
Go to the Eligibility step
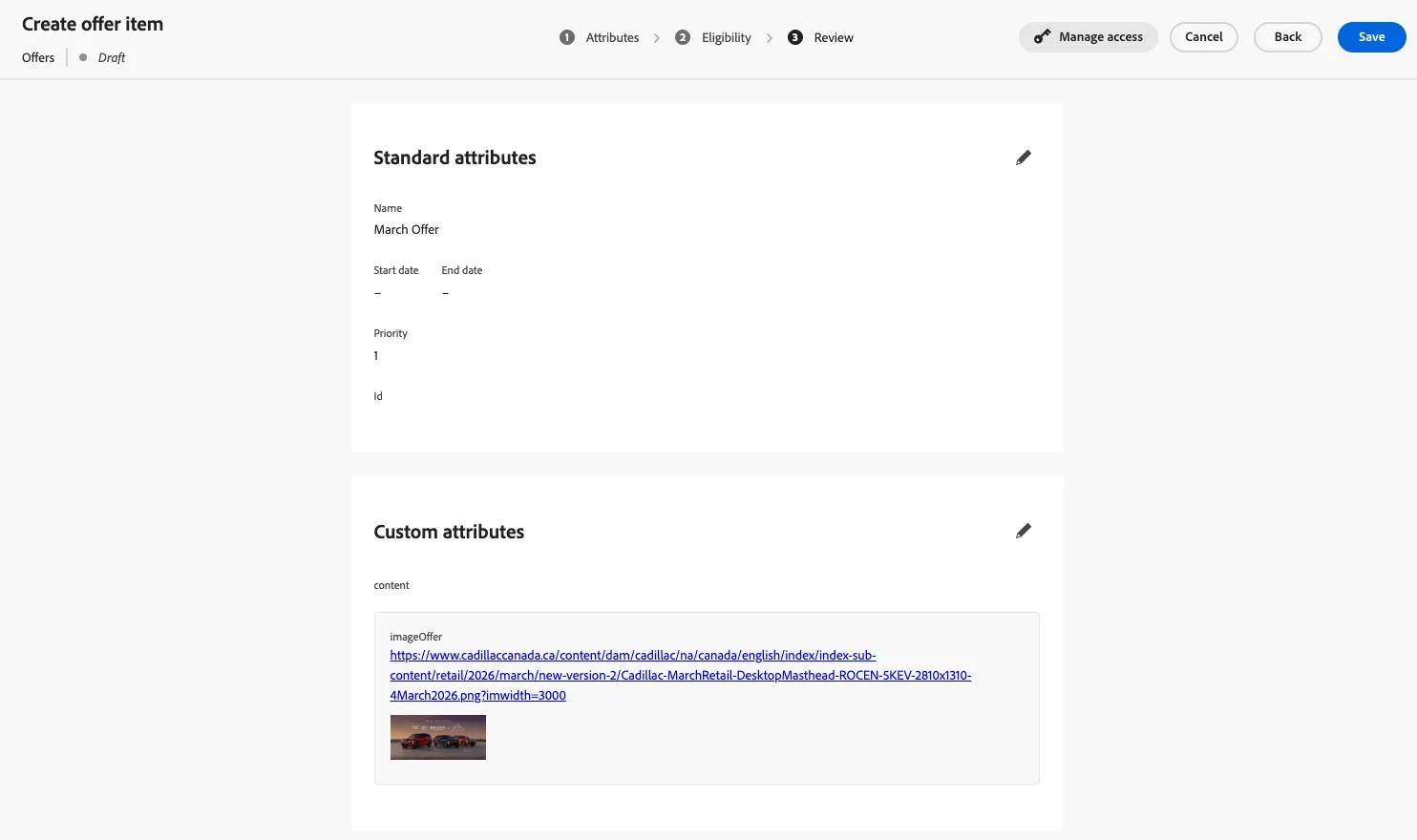[726, 38]
